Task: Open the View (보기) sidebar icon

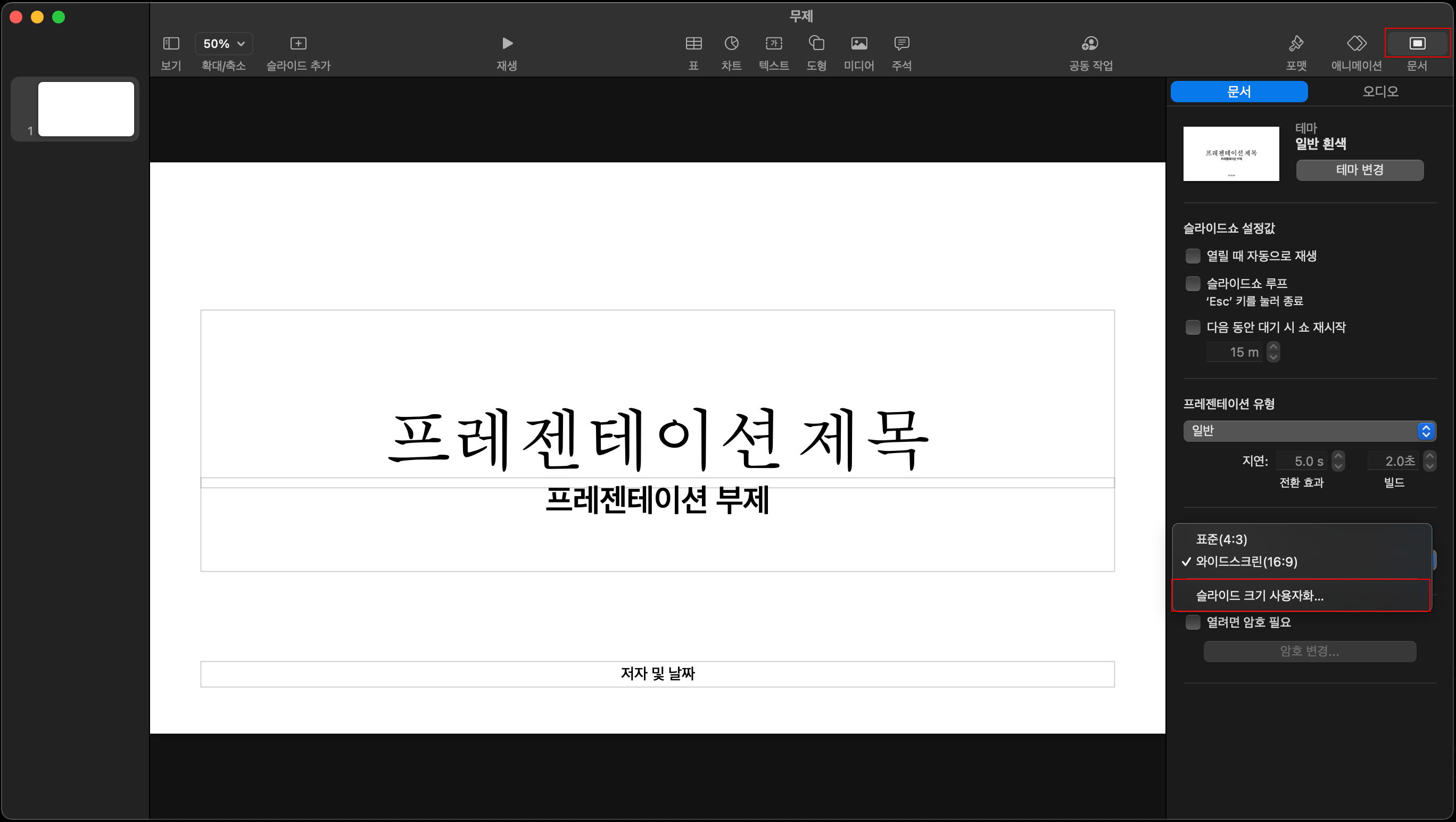Action: [x=171, y=44]
